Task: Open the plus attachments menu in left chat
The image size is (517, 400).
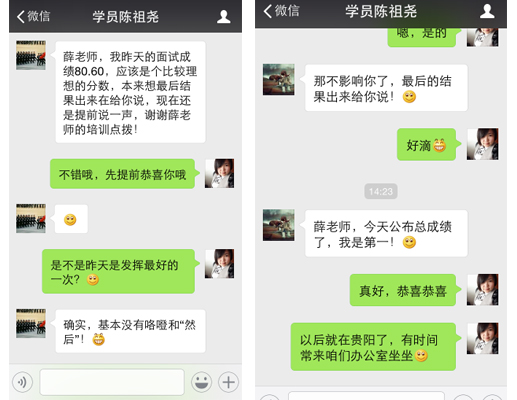Action: [x=228, y=382]
